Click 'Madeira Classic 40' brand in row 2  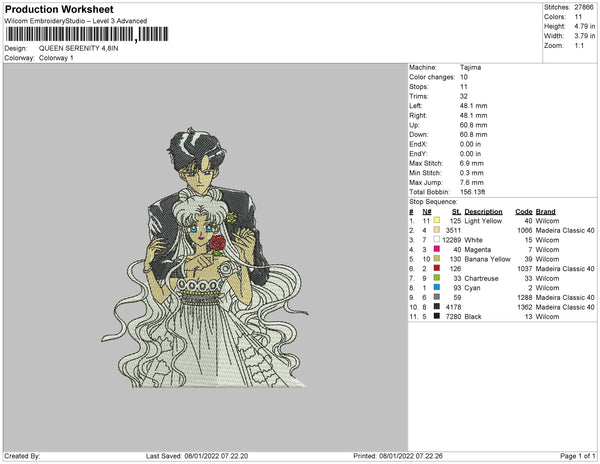(x=565, y=230)
